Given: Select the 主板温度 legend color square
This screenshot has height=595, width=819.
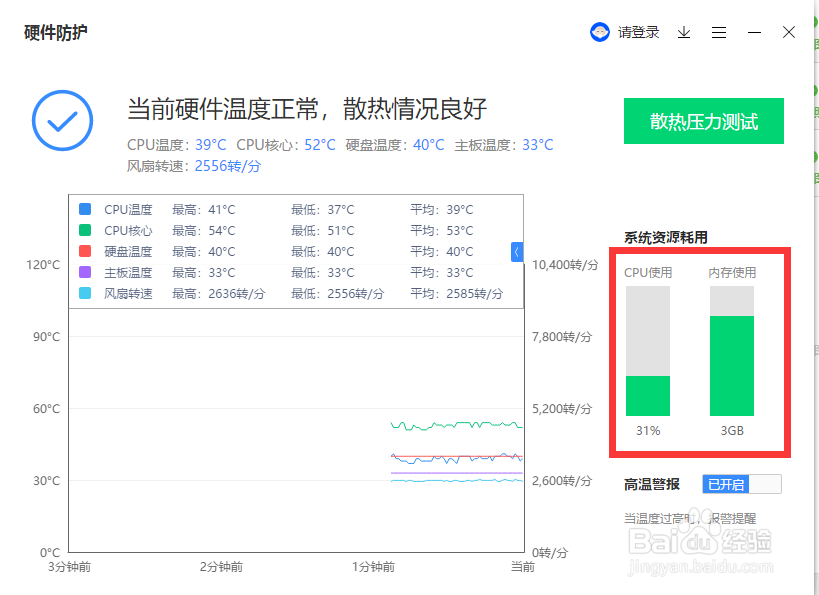Looking at the screenshot, I should pos(84,272).
